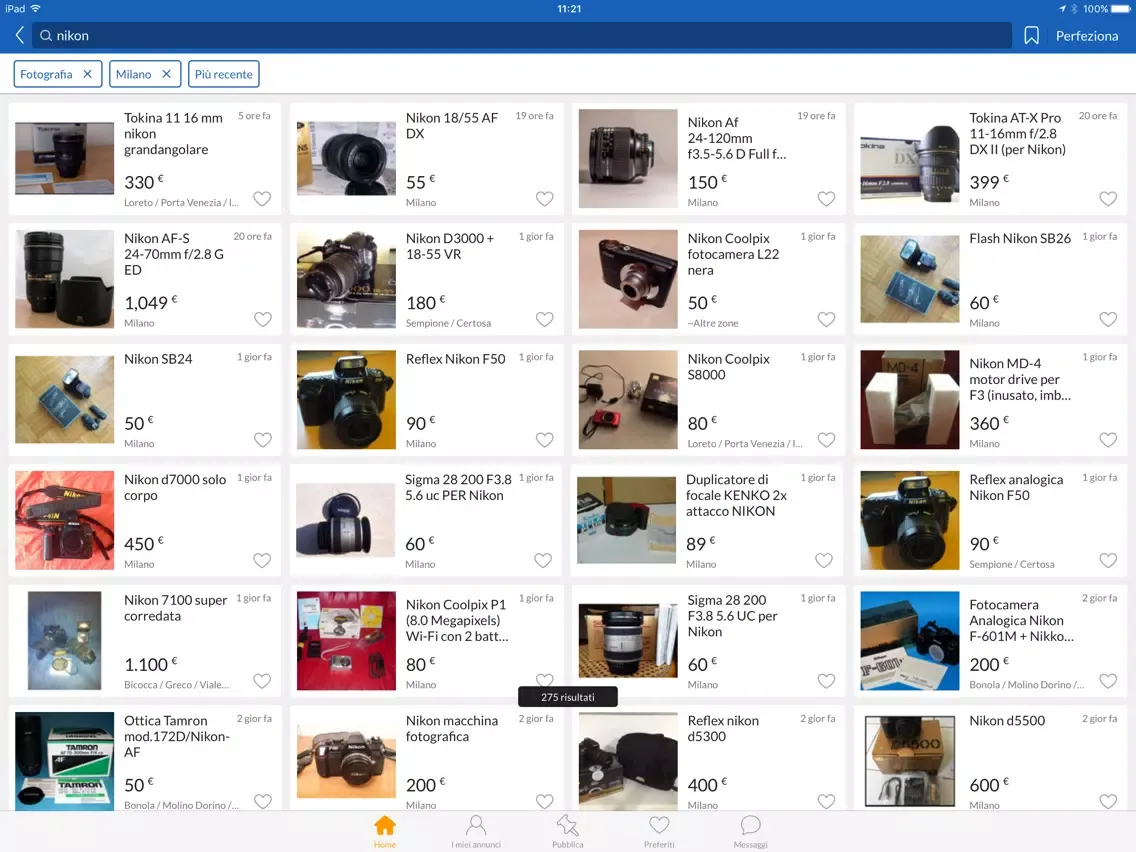1136x852 pixels.
Task: Tap the heart on Reflex Nikon F50 at Milano
Action: pyautogui.click(x=544, y=440)
